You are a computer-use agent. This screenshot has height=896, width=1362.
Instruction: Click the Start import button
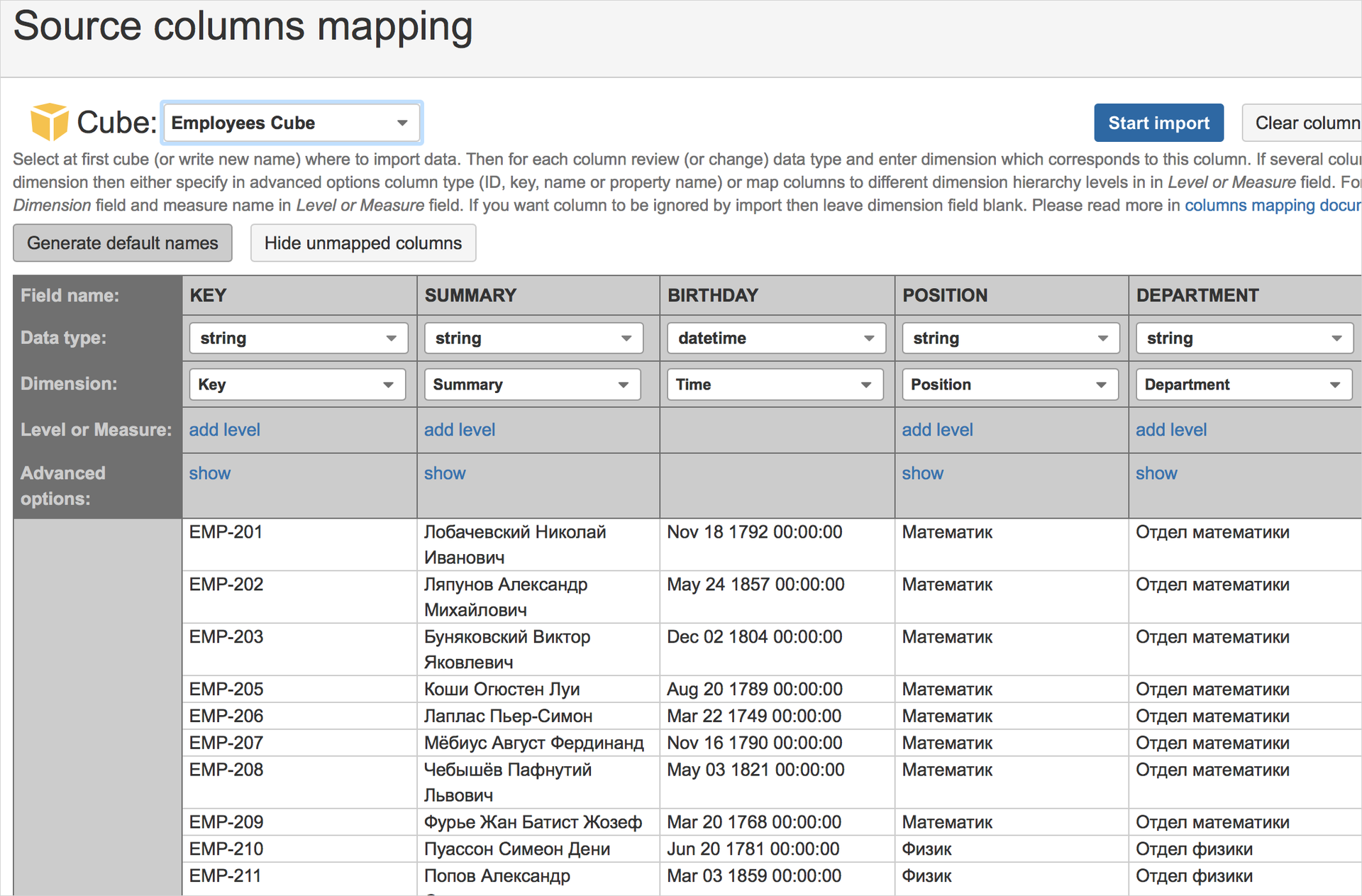[1158, 123]
